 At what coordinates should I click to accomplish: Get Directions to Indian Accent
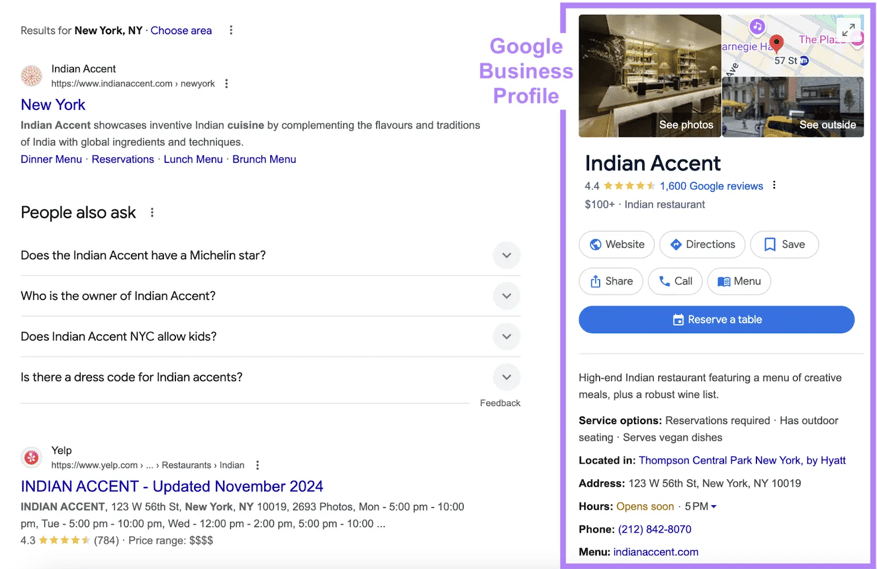coord(702,244)
